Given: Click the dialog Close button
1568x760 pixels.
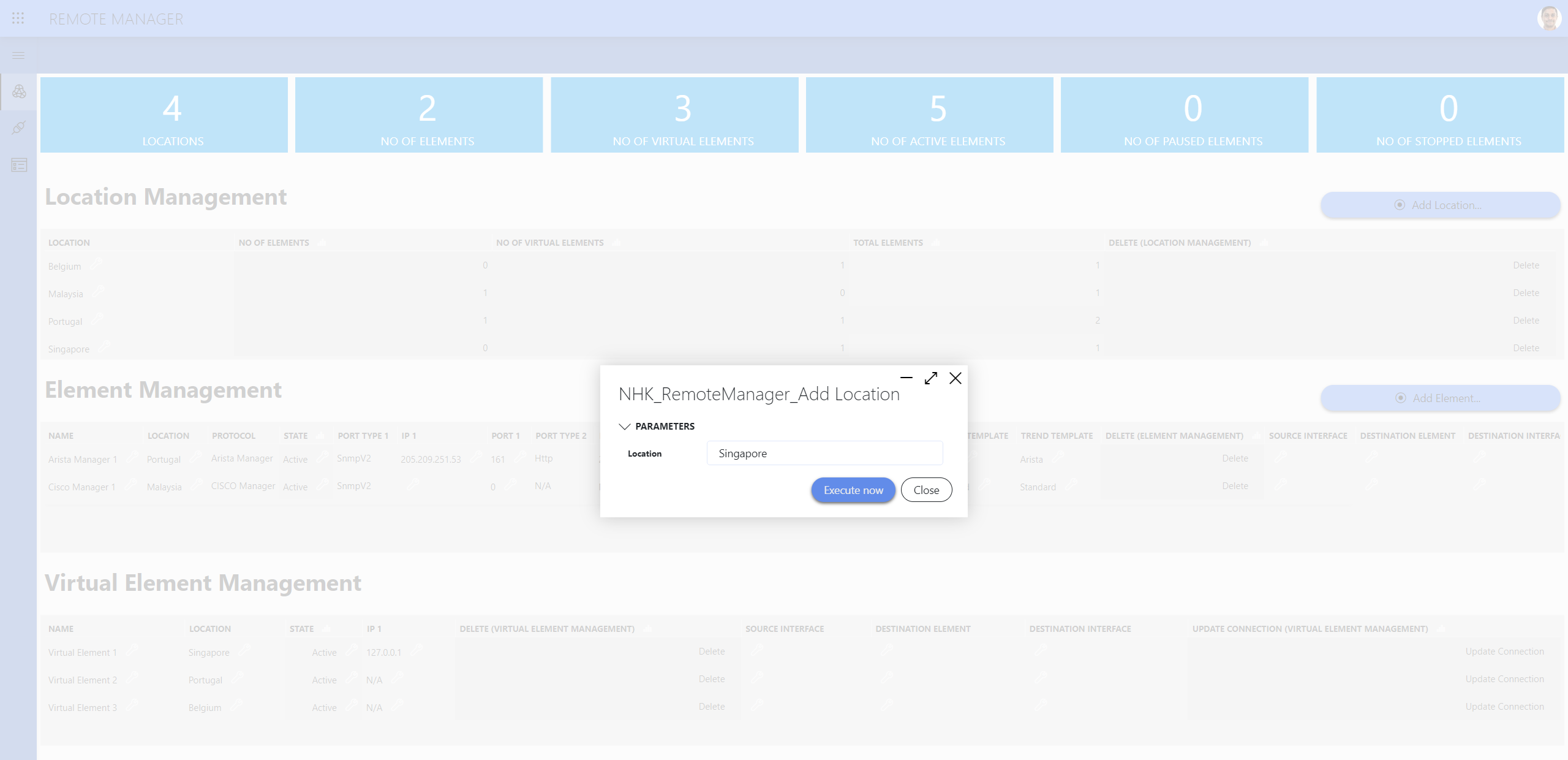Looking at the screenshot, I should (926, 490).
